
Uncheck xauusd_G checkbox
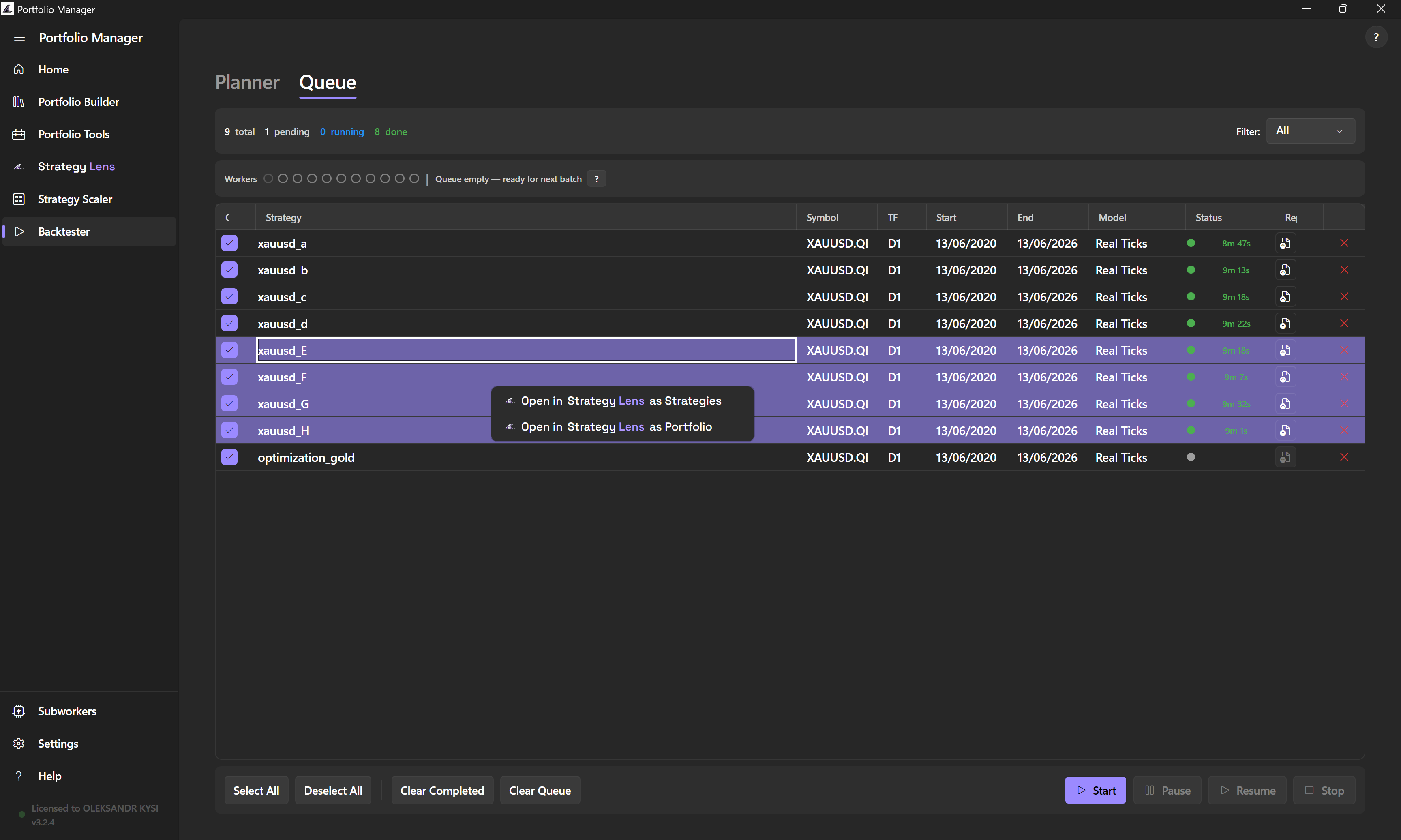pos(229,404)
